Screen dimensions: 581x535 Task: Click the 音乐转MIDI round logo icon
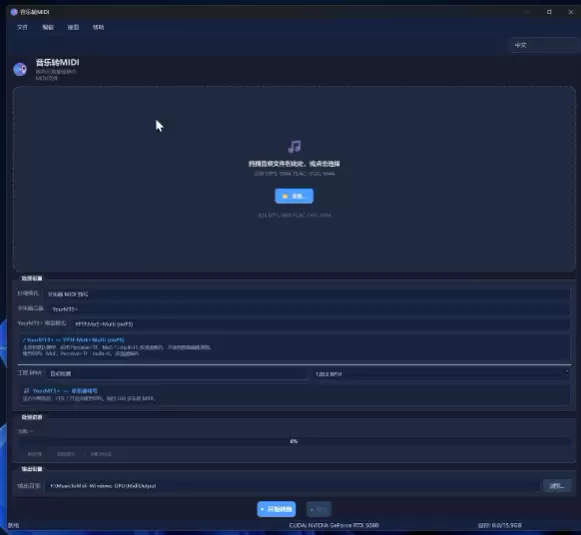[x=20, y=69]
